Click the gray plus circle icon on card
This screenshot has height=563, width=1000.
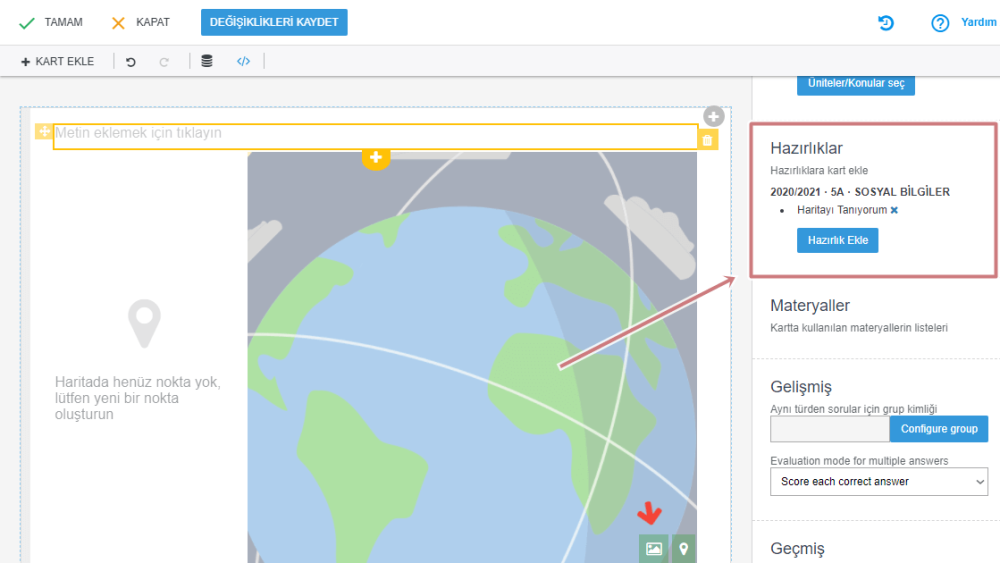pyautogui.click(x=714, y=116)
